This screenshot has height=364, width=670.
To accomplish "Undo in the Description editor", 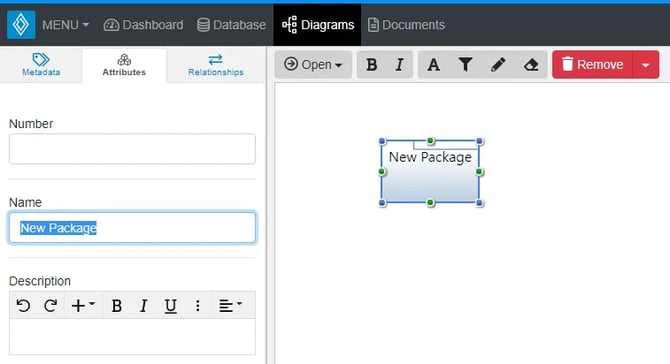I will pos(23,305).
